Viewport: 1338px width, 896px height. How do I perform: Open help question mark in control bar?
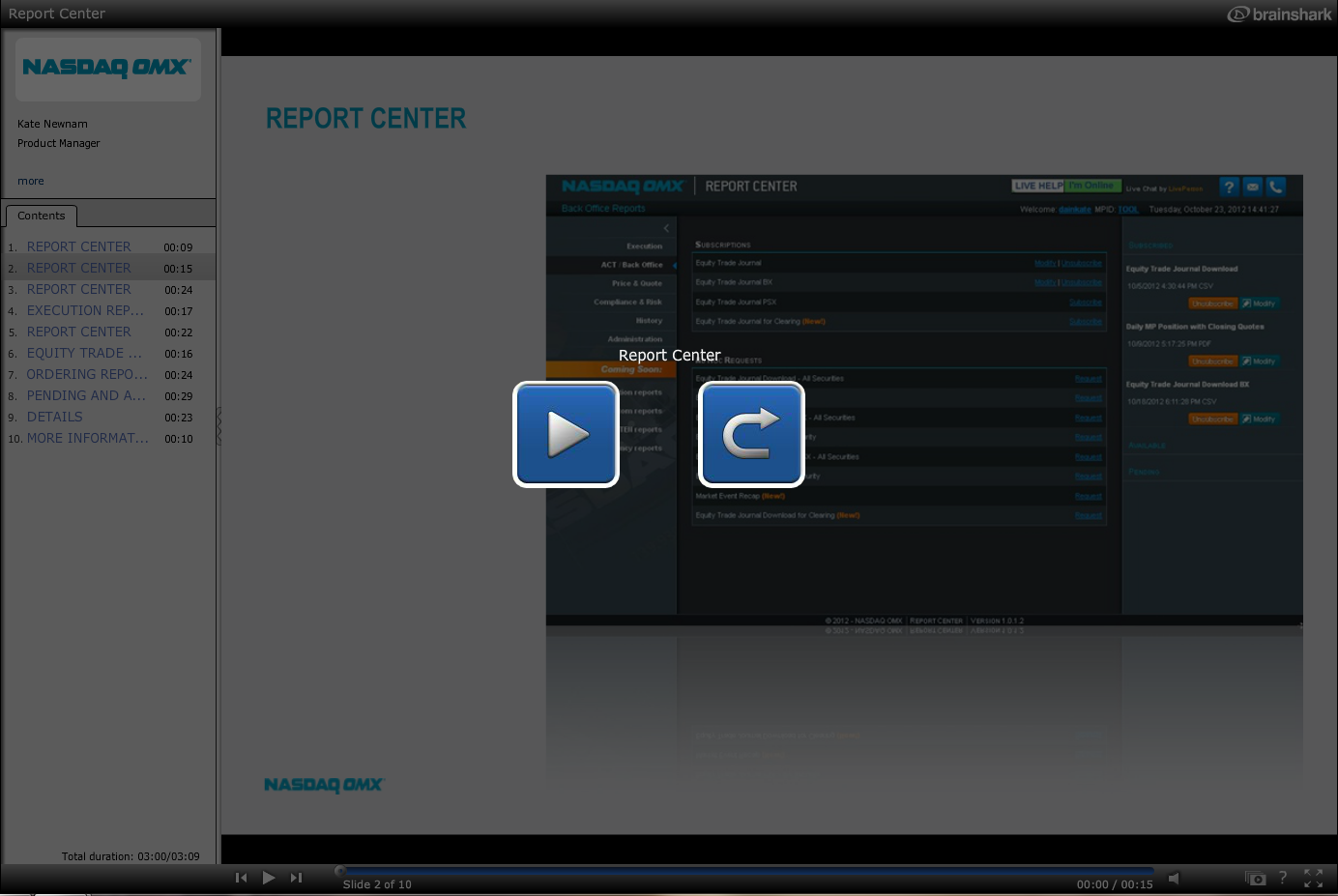pyautogui.click(x=1283, y=878)
